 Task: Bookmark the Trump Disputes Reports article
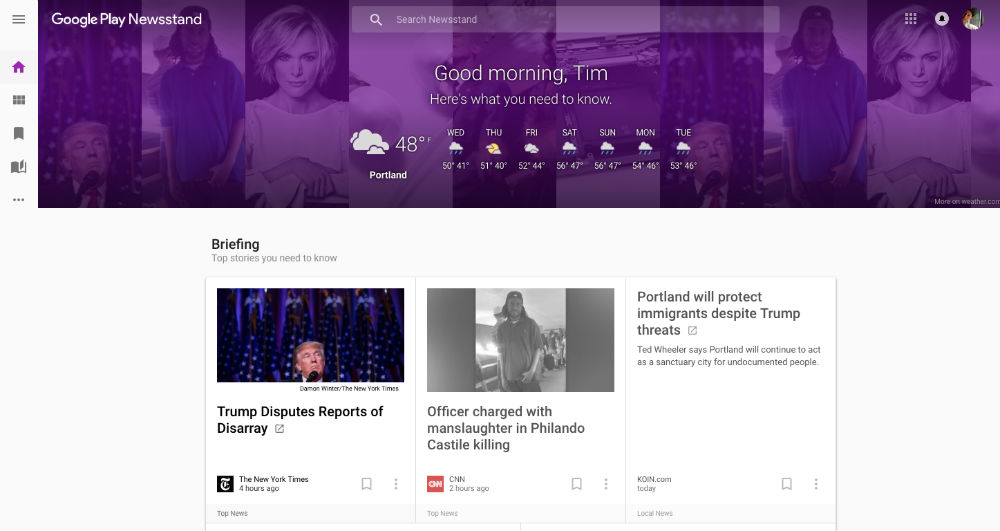pyautogui.click(x=367, y=484)
